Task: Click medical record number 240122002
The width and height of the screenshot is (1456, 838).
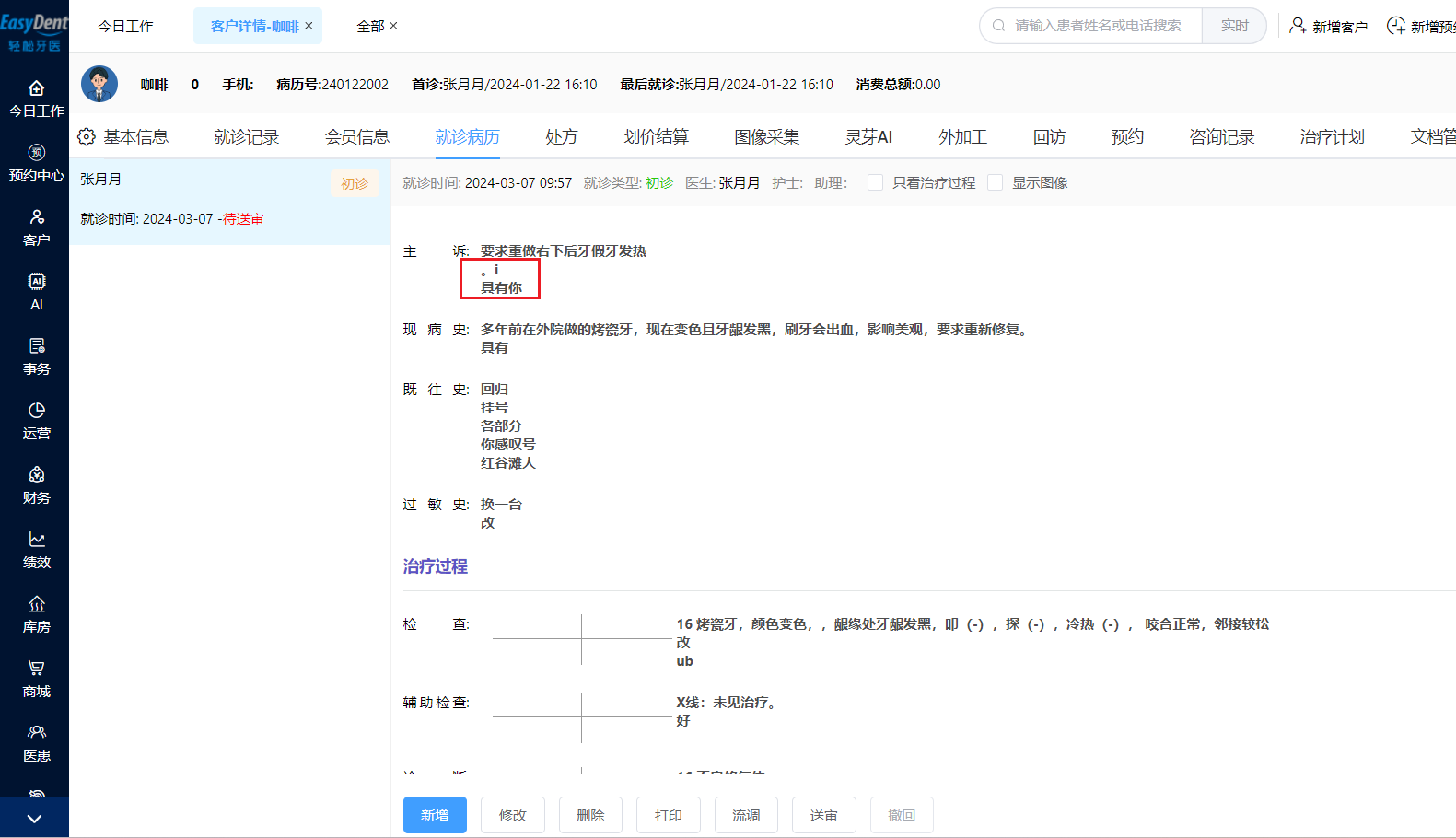Action: pyautogui.click(x=355, y=84)
